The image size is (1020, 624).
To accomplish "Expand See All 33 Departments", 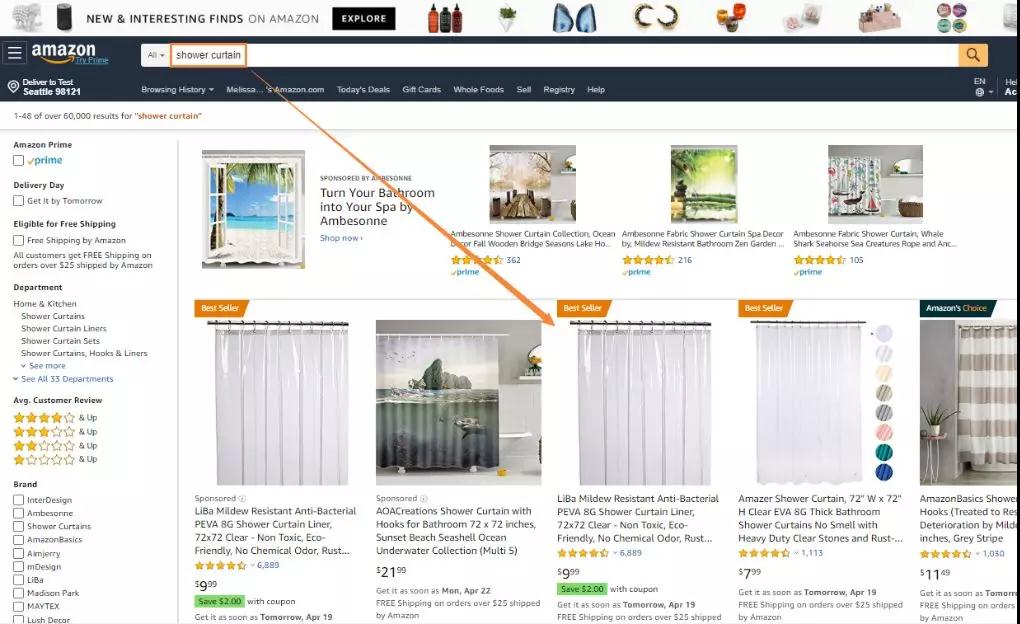I will point(67,379).
